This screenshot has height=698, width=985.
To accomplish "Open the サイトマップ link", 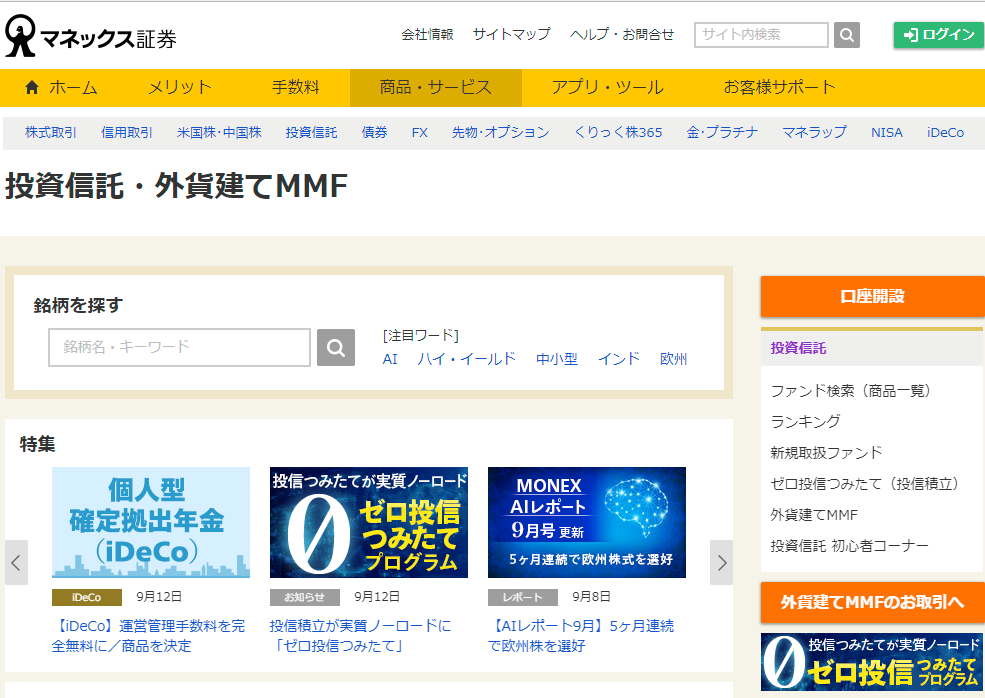I will point(511,35).
